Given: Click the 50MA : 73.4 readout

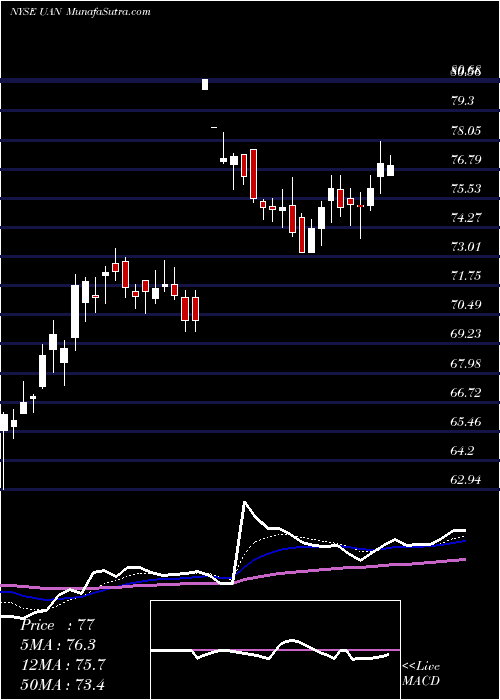Looking at the screenshot, I should [62, 684].
